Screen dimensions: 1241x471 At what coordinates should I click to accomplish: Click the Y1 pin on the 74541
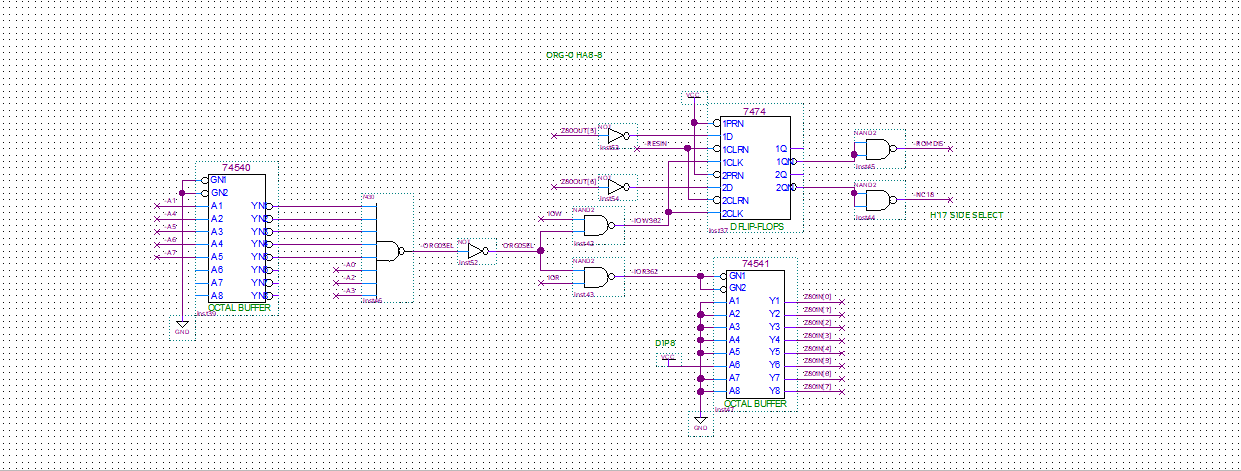[774, 301]
